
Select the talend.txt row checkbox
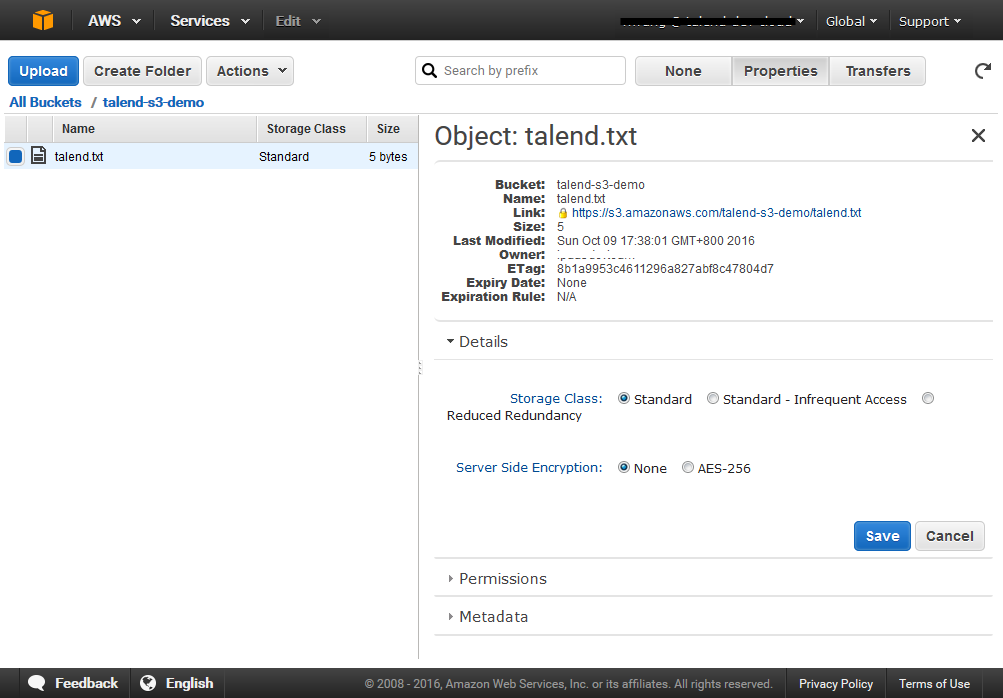tap(16, 156)
